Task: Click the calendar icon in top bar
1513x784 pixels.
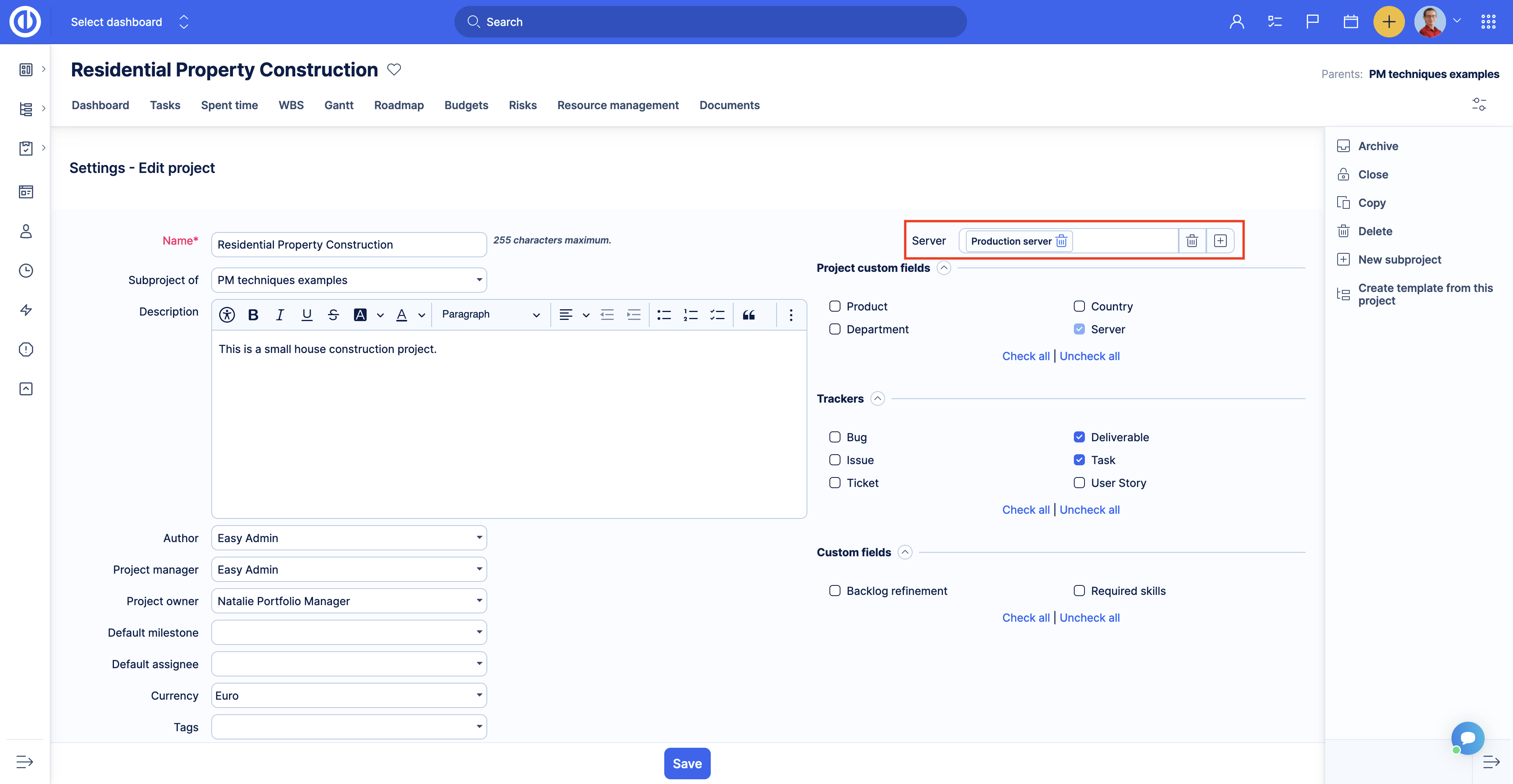Action: click(x=1350, y=22)
